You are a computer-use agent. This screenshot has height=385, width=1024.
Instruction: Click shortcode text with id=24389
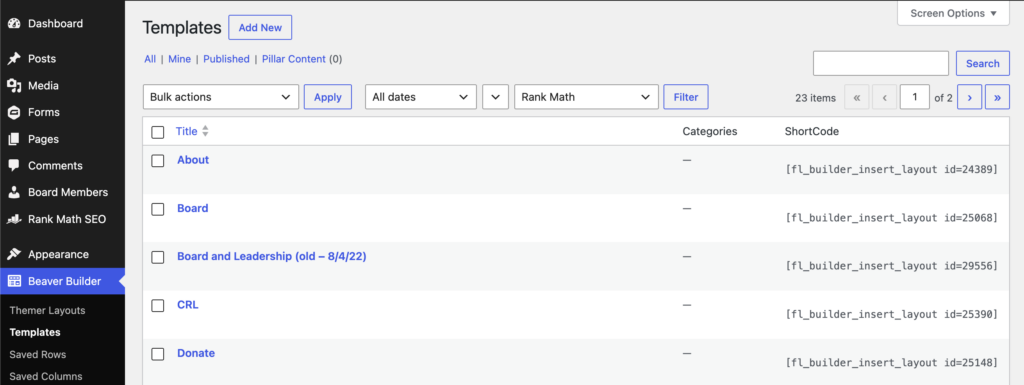[891, 170]
